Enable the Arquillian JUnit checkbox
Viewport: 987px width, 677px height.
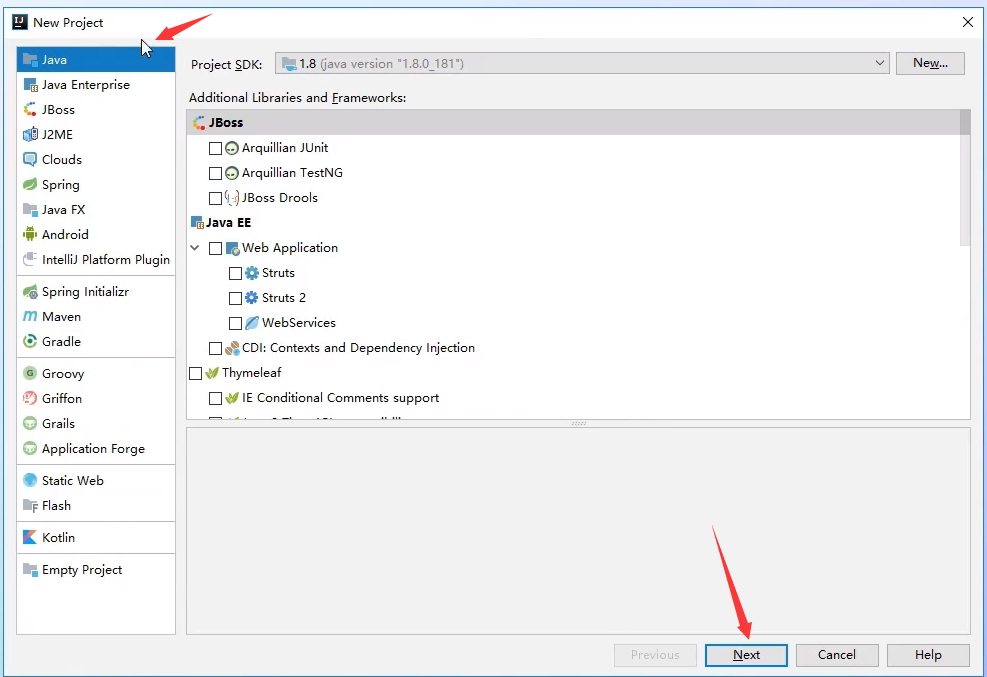click(x=215, y=148)
